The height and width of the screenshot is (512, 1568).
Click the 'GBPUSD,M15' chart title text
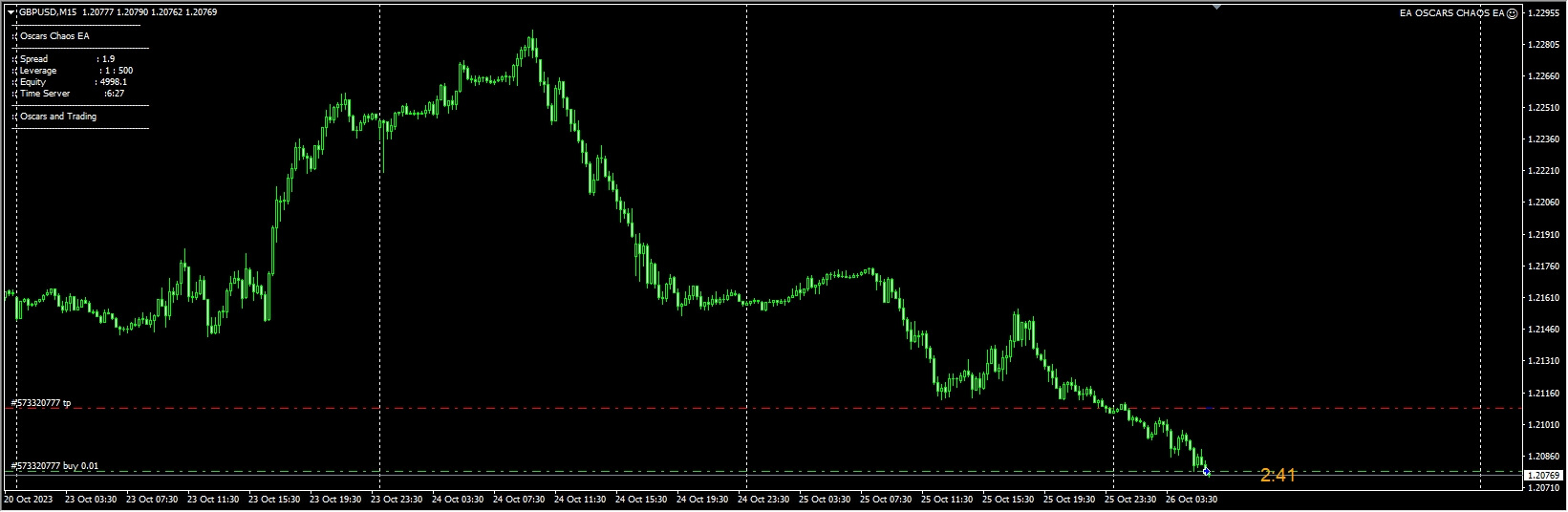click(x=48, y=12)
